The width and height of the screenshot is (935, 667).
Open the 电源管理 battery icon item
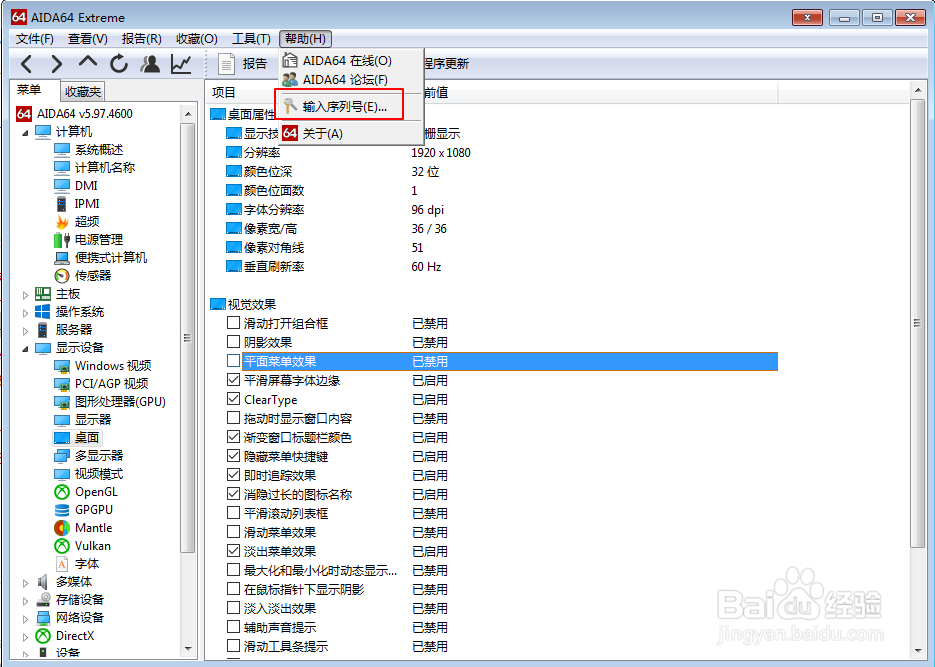tap(88, 240)
